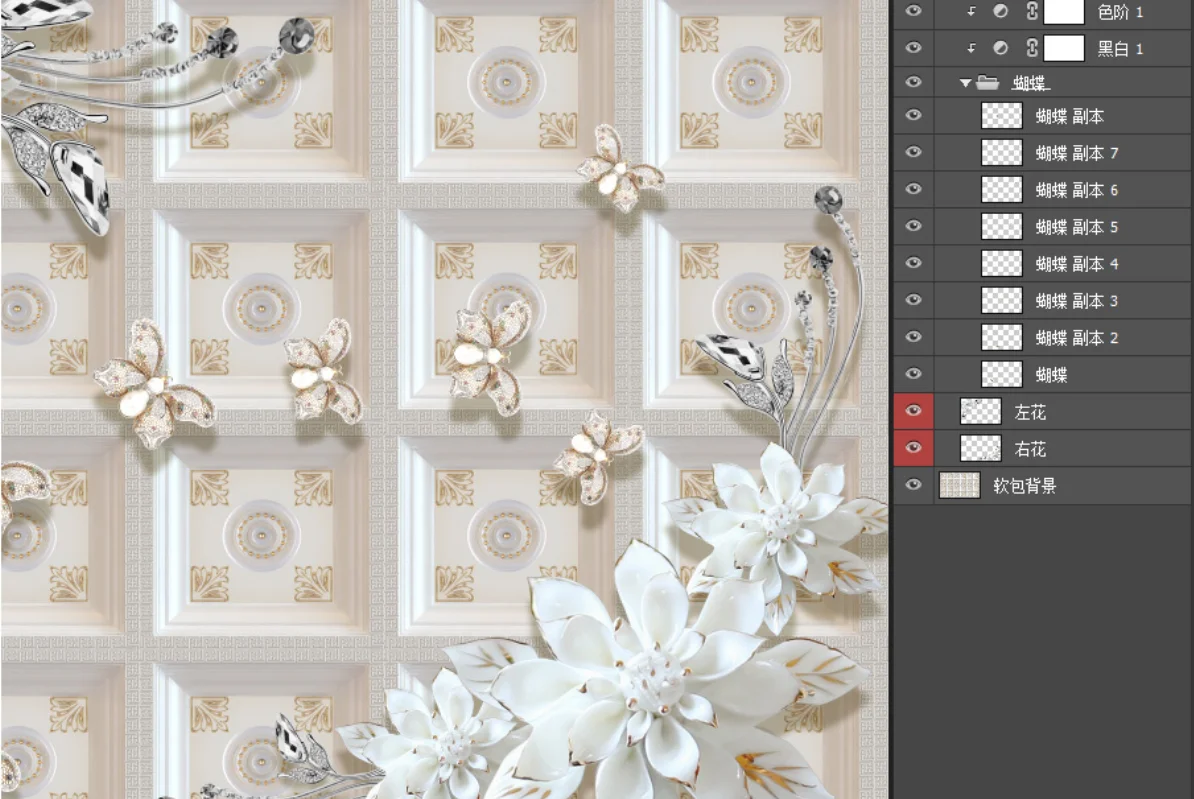This screenshot has height=799, width=1194.
Task: Hide the 蝴蝶 副本 6 layer
Action: 913,188
